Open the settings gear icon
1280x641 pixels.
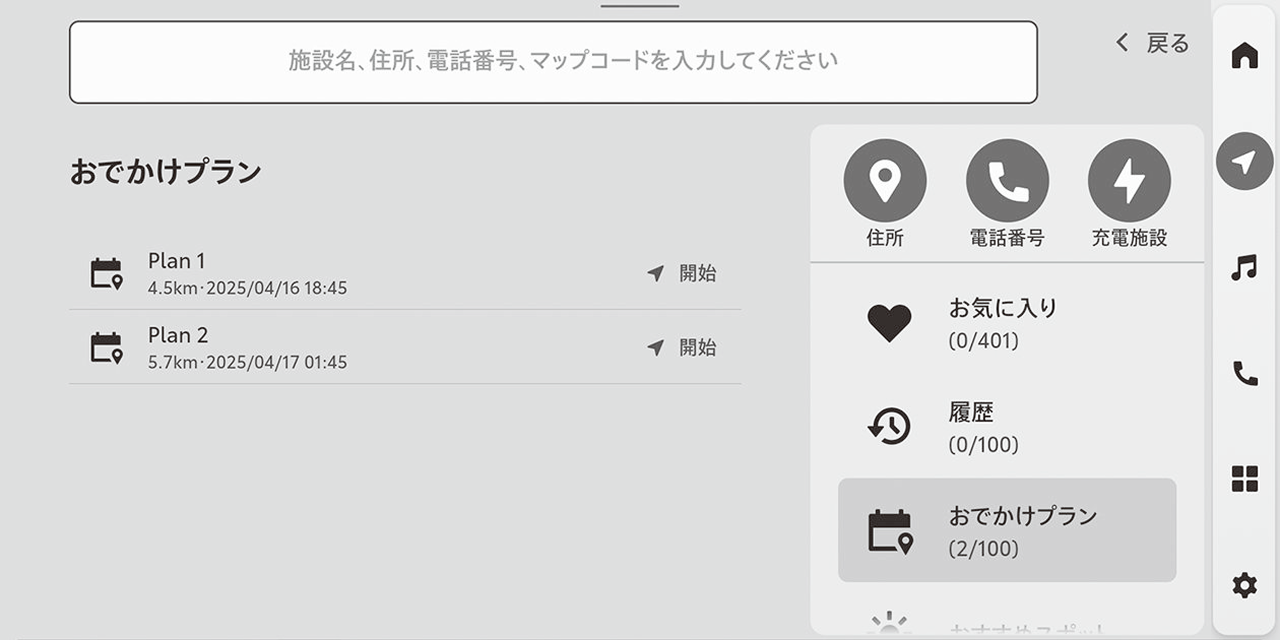(x=1244, y=585)
